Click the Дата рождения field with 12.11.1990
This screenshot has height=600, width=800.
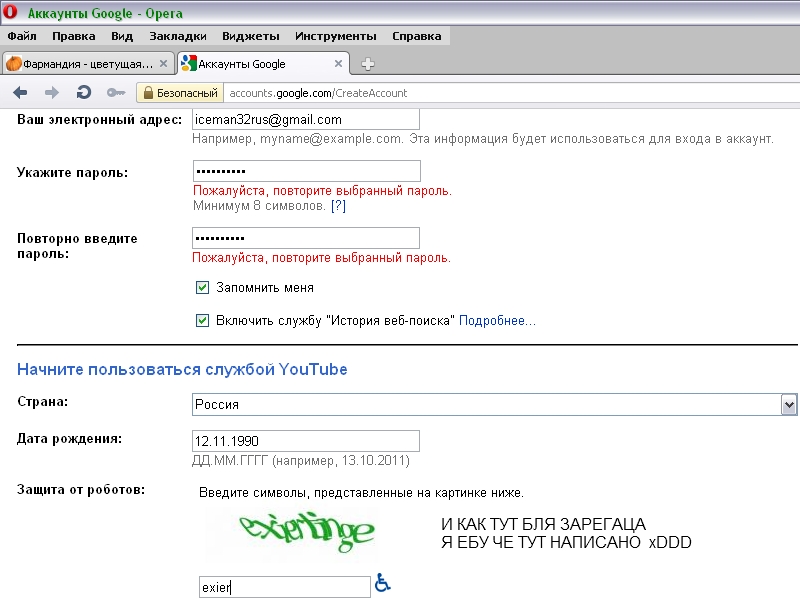tap(306, 441)
